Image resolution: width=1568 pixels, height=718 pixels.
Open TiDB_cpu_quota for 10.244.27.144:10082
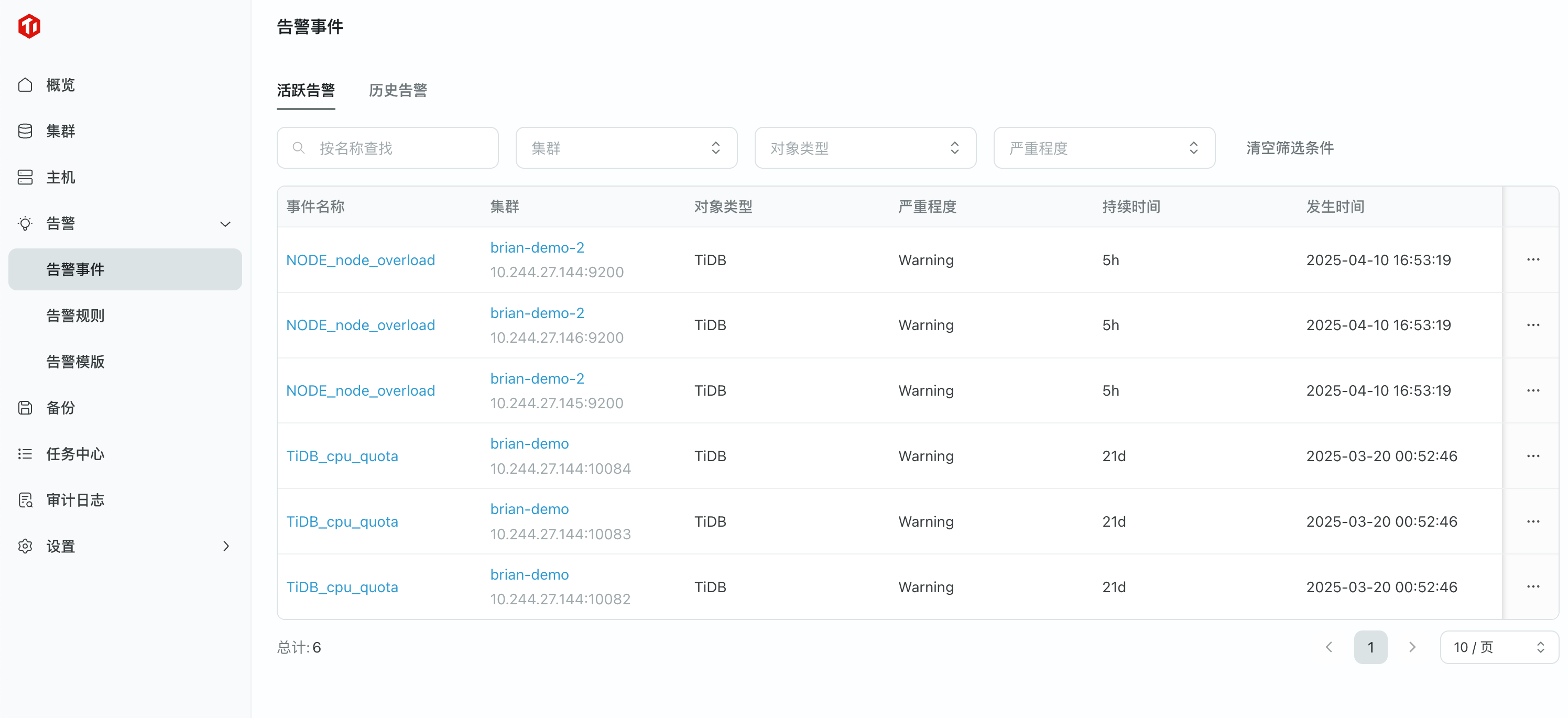[342, 586]
